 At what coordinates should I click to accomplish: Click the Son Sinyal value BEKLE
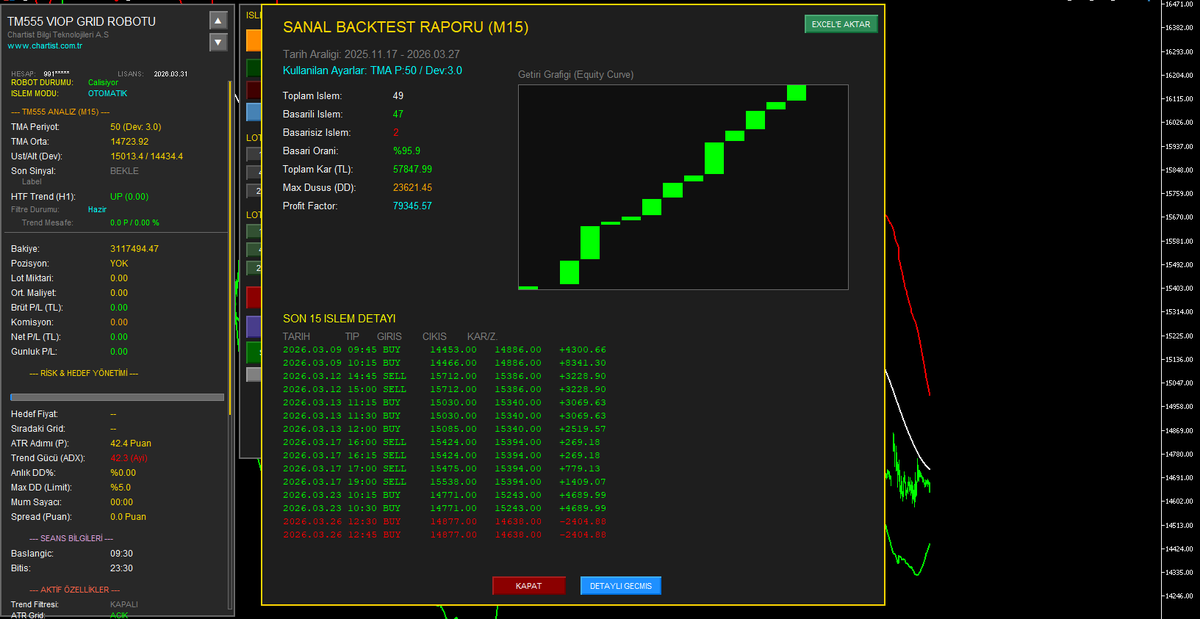124,171
